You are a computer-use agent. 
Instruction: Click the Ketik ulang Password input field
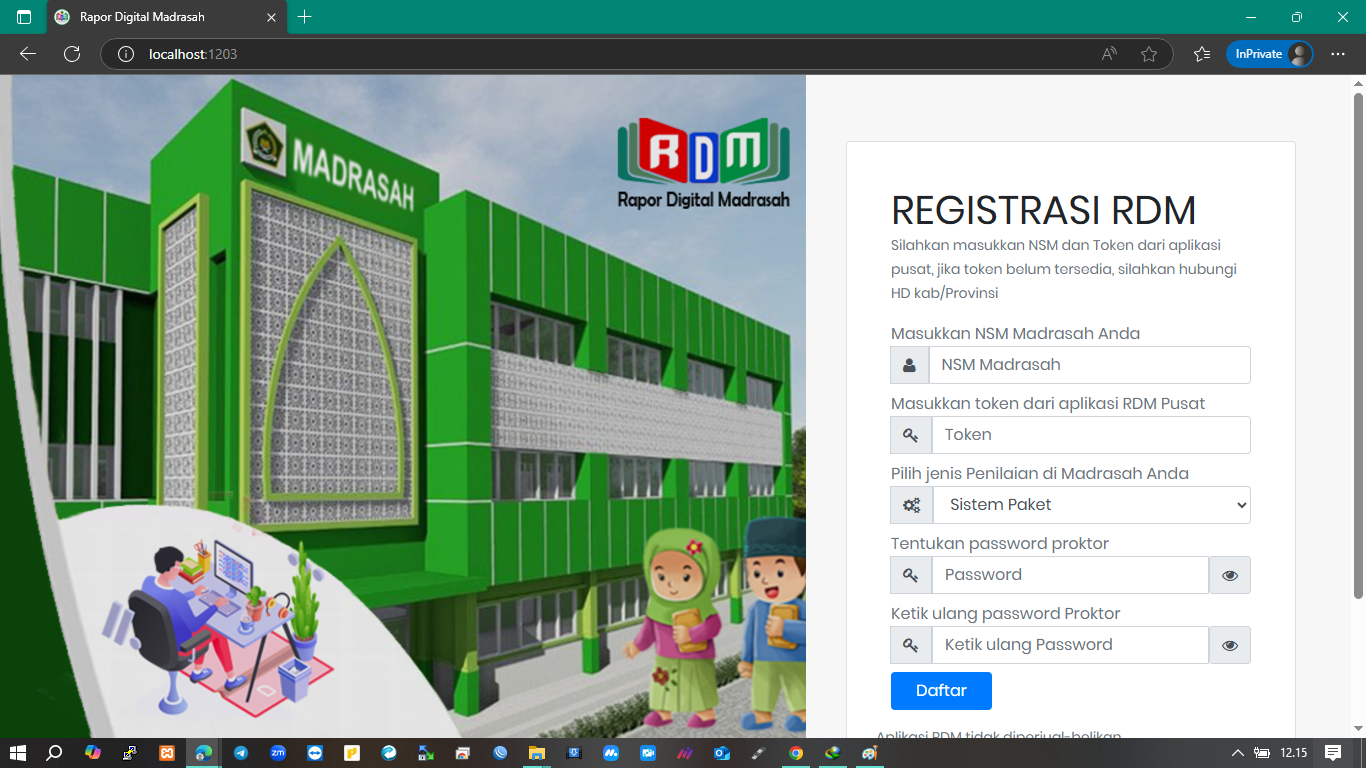1070,645
